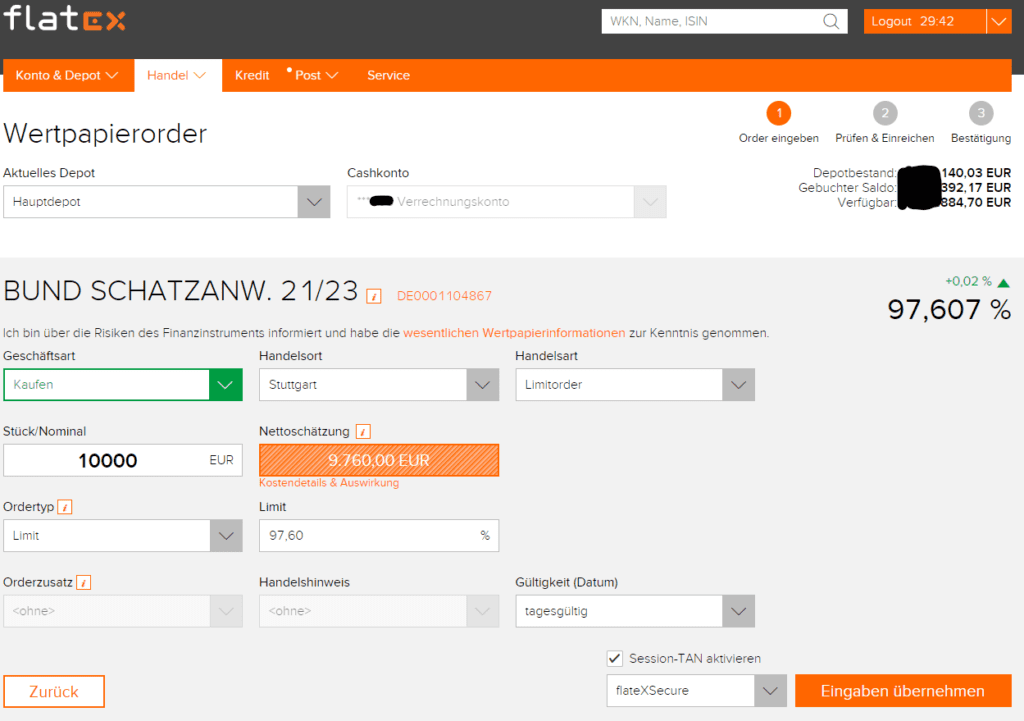
Task: Toggle Session-TAN aktivieren checkbox
Action: (x=615, y=658)
